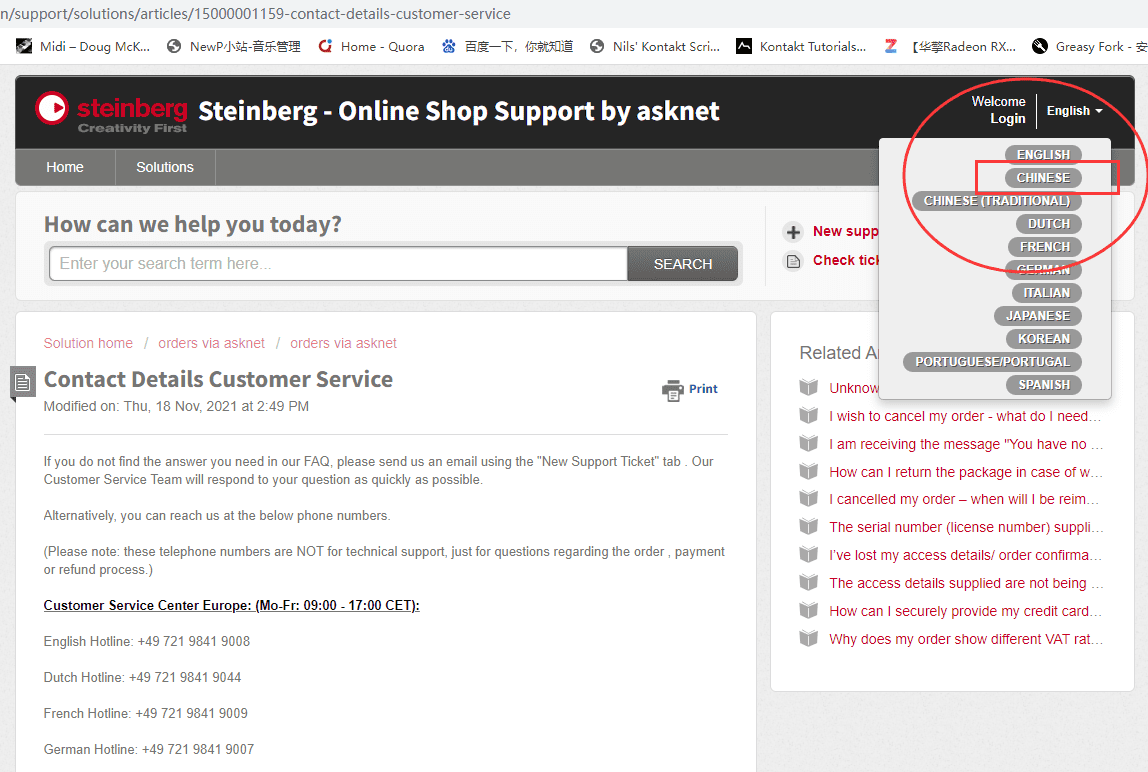This screenshot has height=772, width=1148.
Task: Click the 'German Hotline: +49 721 9841 9007' text
Action: 149,749
